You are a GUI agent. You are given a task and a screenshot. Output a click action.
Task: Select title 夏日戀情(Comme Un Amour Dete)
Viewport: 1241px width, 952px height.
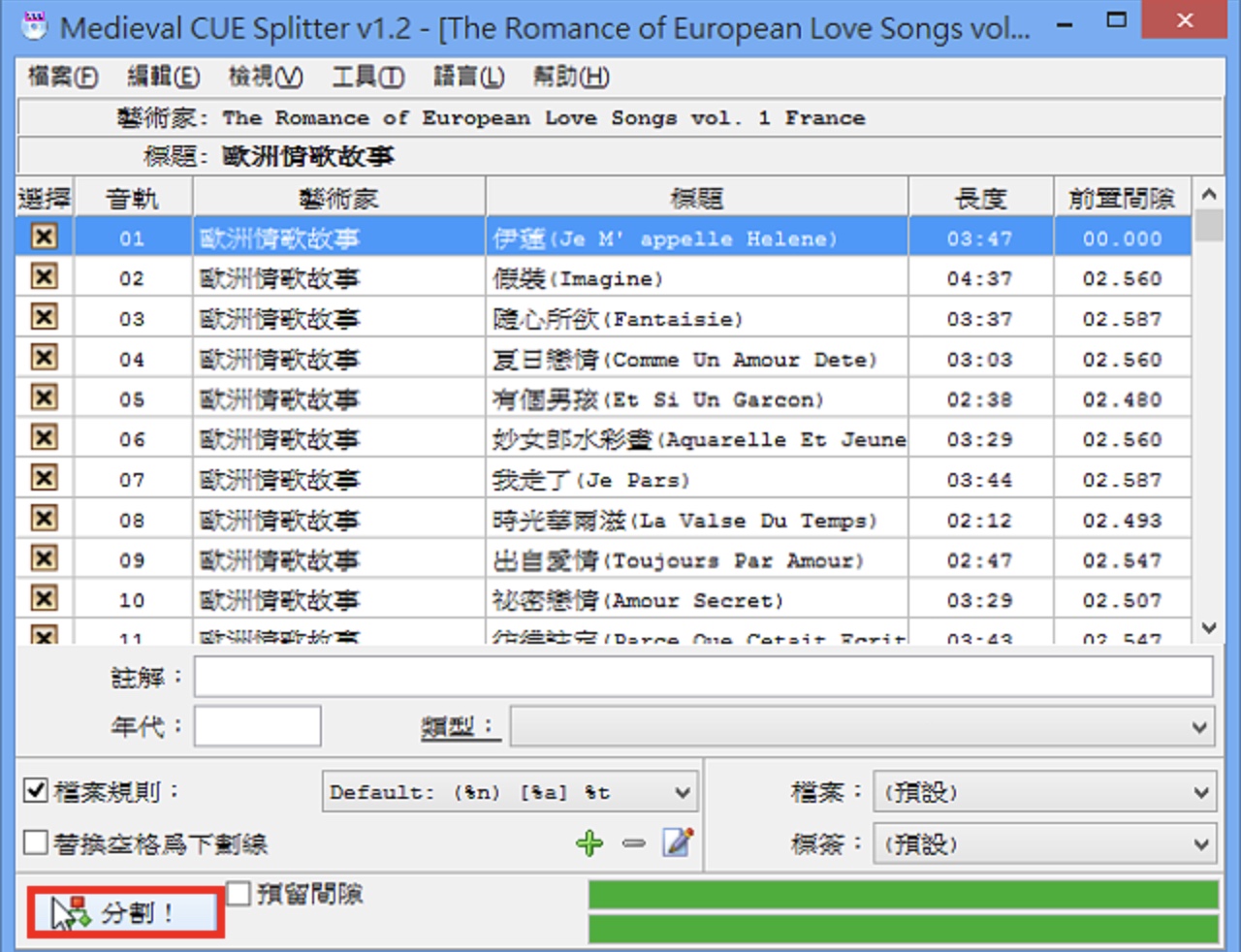(684, 360)
